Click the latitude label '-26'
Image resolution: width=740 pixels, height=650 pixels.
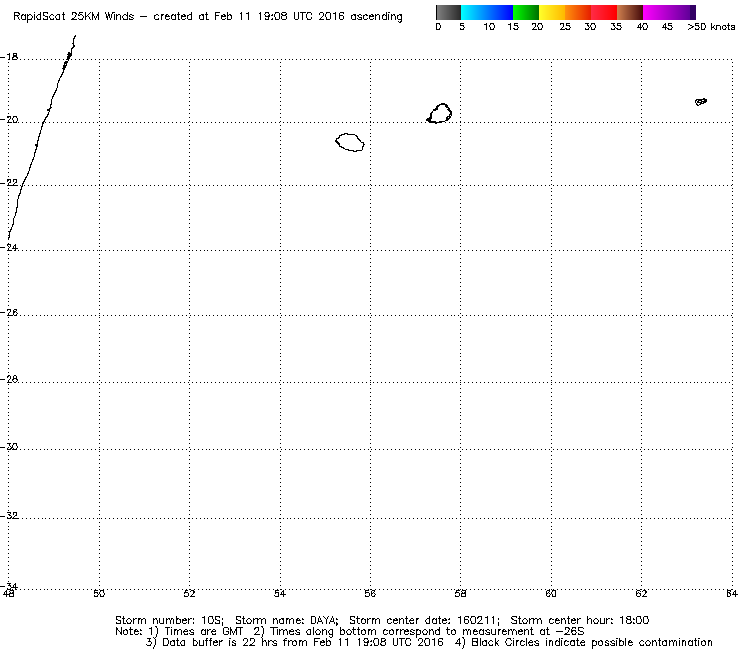tap(9, 312)
